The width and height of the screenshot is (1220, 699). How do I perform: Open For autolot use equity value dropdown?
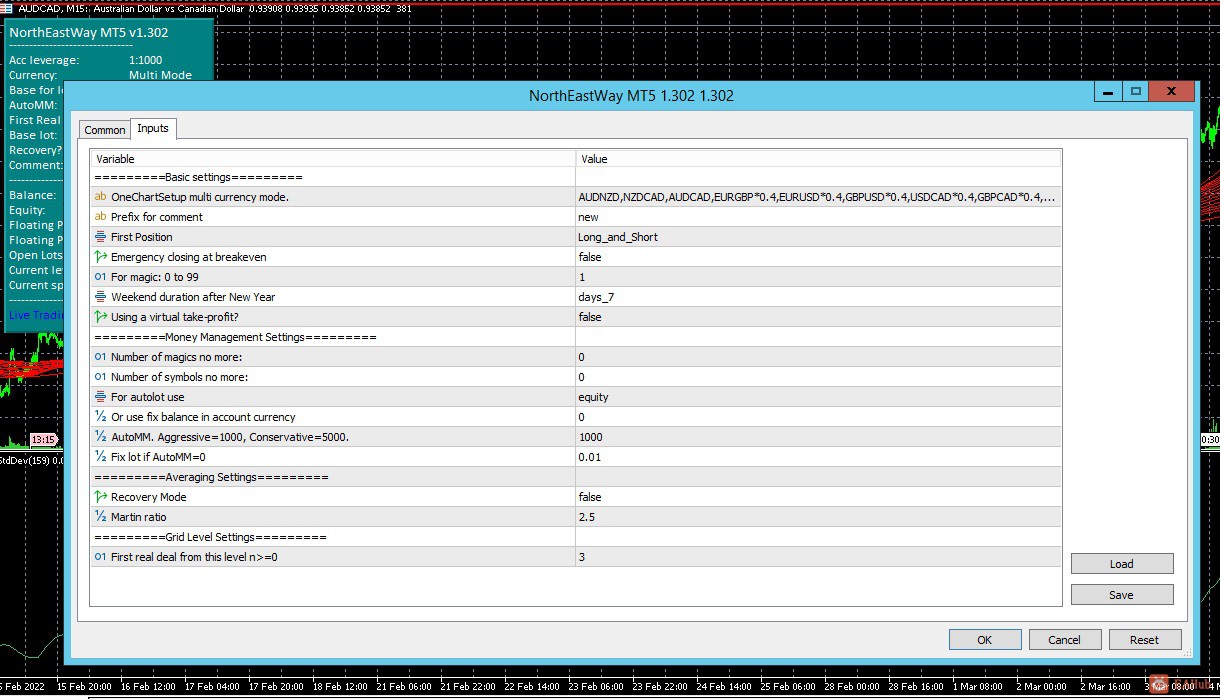(818, 397)
